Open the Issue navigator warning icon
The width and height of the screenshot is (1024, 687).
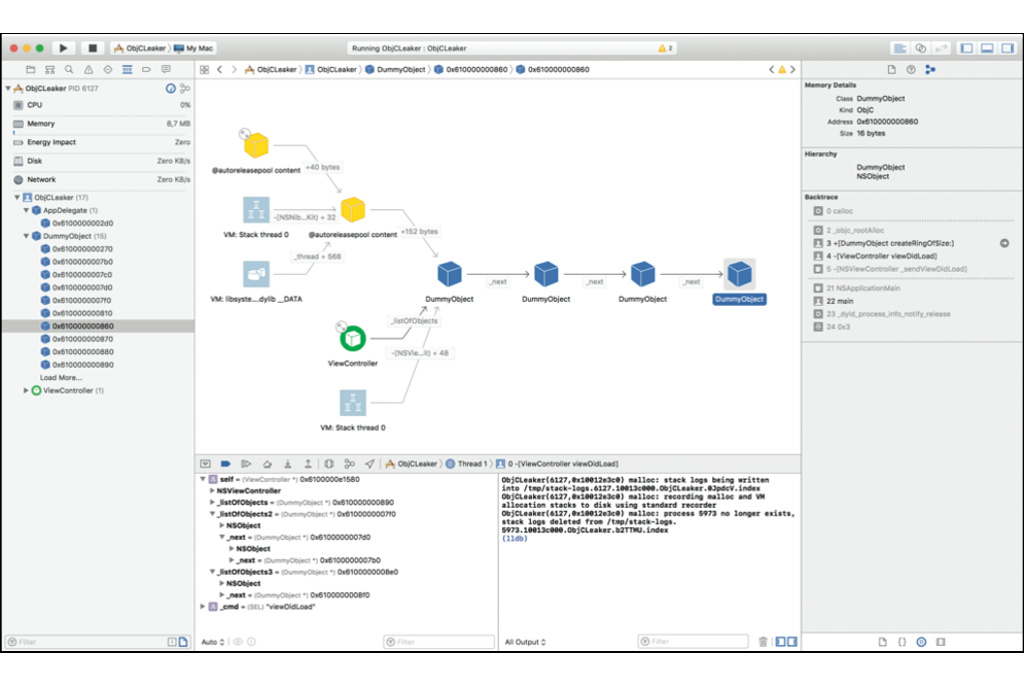[89, 69]
